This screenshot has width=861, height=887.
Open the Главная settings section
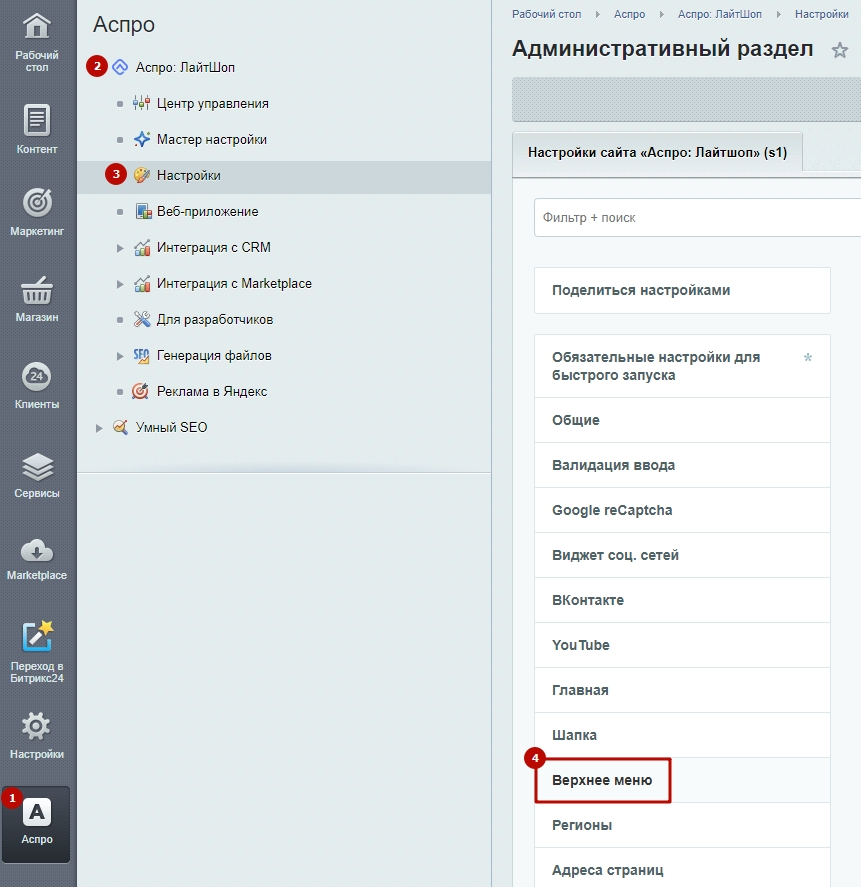[x=682, y=690]
